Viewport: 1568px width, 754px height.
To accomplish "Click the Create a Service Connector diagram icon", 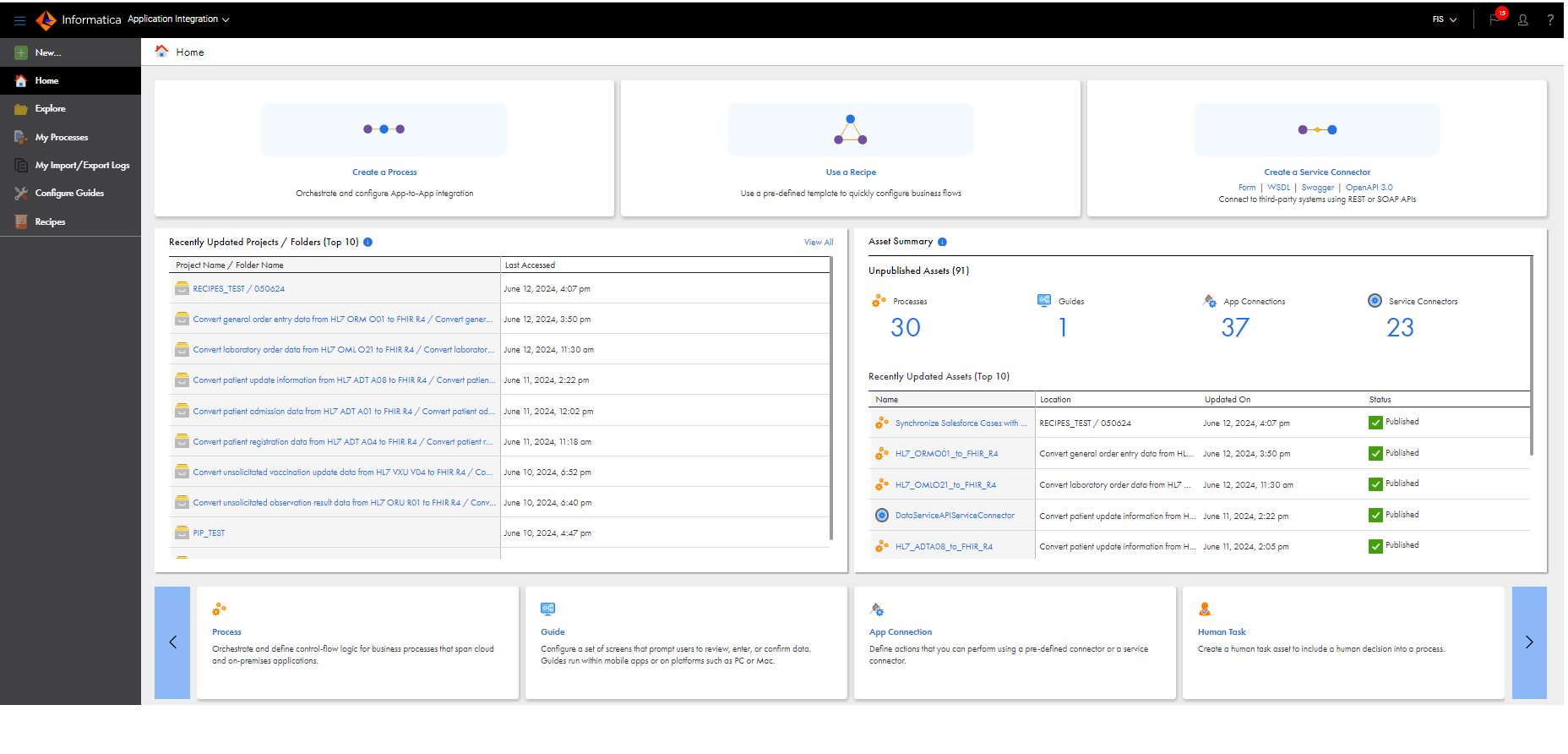I will (1317, 129).
